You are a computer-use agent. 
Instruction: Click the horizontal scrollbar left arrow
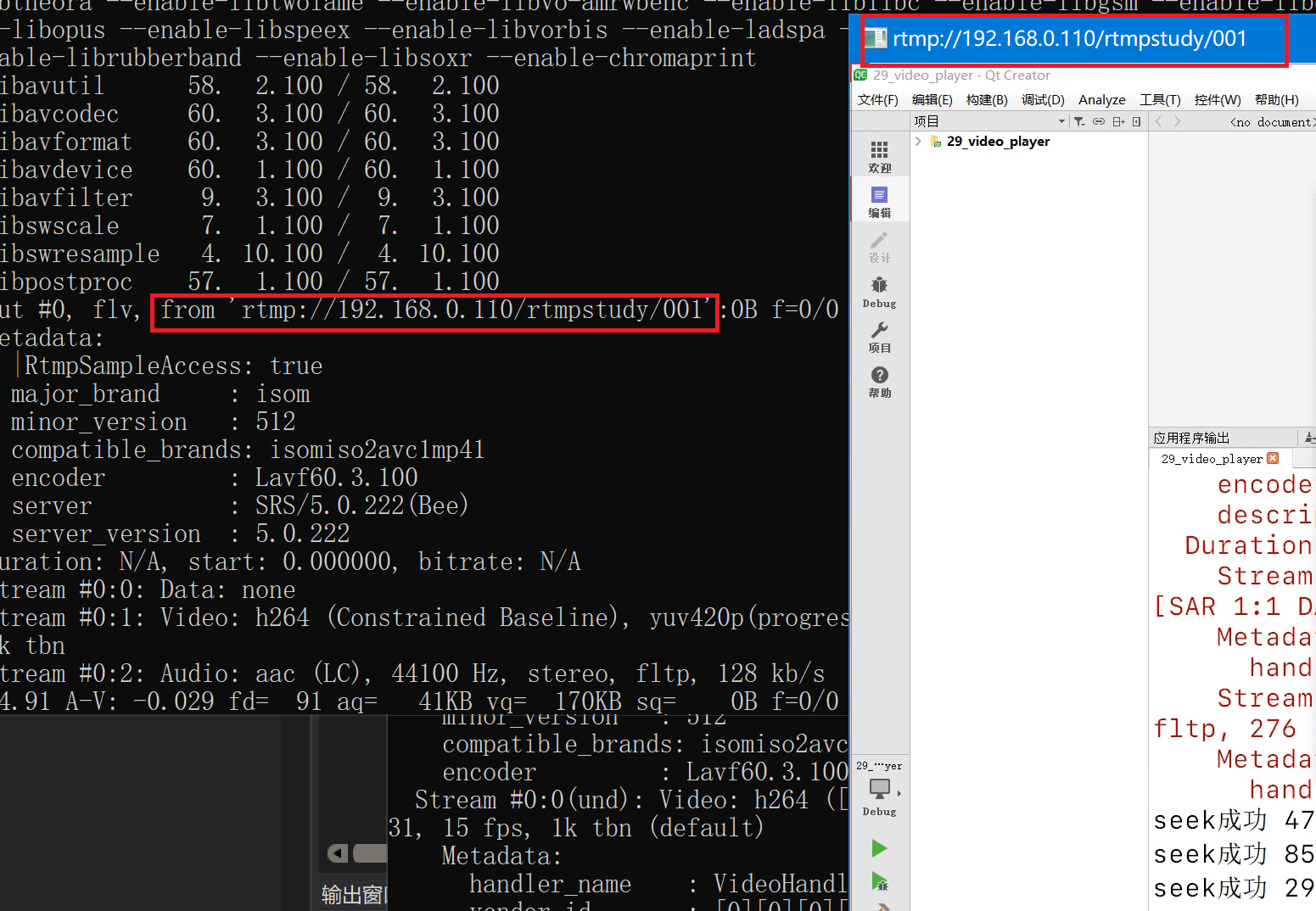(338, 853)
